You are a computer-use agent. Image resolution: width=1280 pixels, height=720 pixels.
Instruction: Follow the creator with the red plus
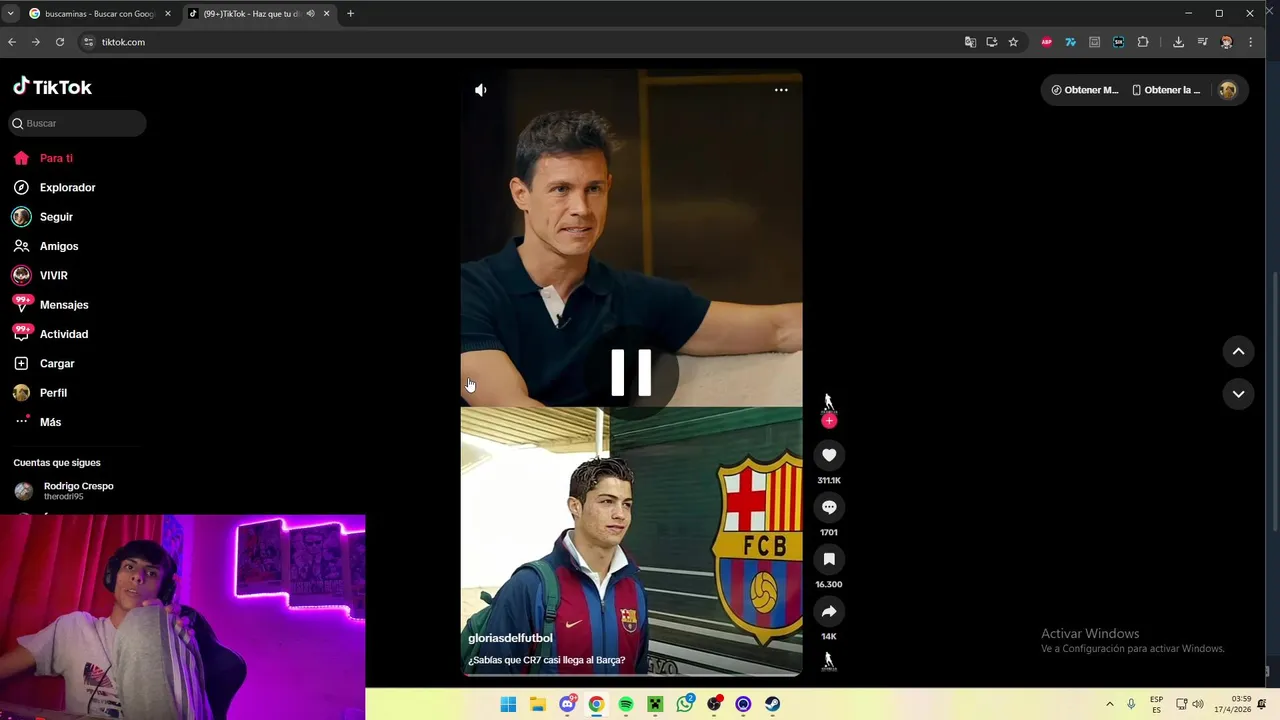pos(829,421)
